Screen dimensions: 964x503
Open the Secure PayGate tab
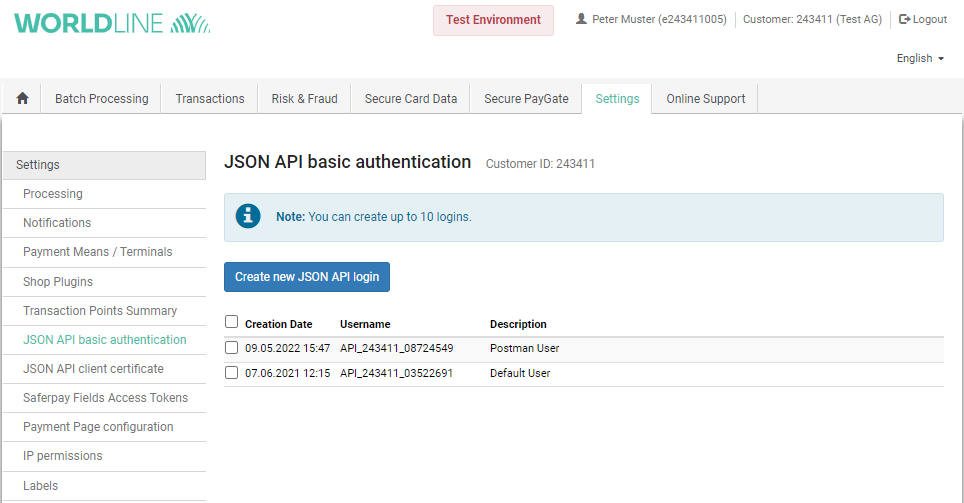[526, 99]
